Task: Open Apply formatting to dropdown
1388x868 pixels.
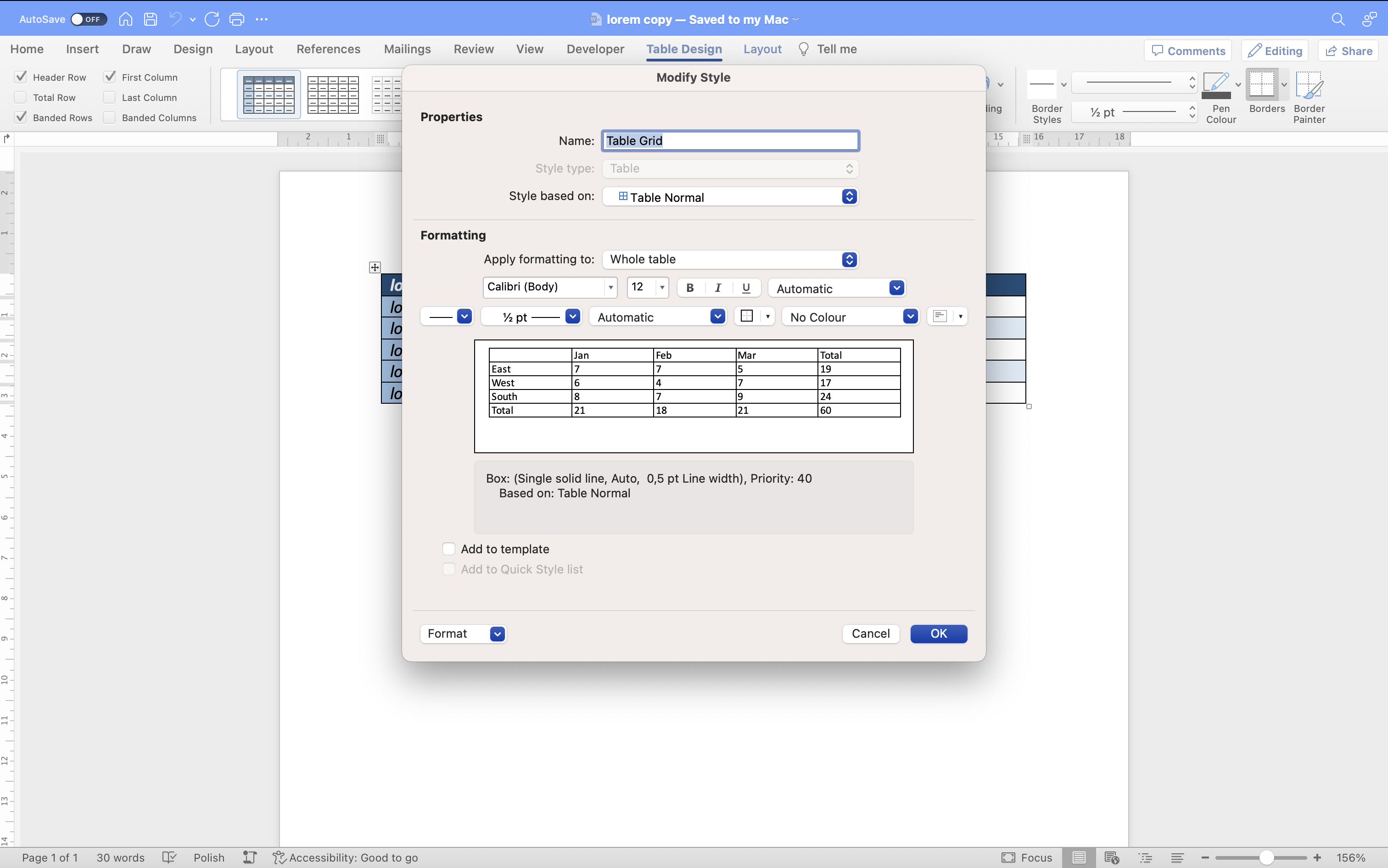Action: coord(730,260)
